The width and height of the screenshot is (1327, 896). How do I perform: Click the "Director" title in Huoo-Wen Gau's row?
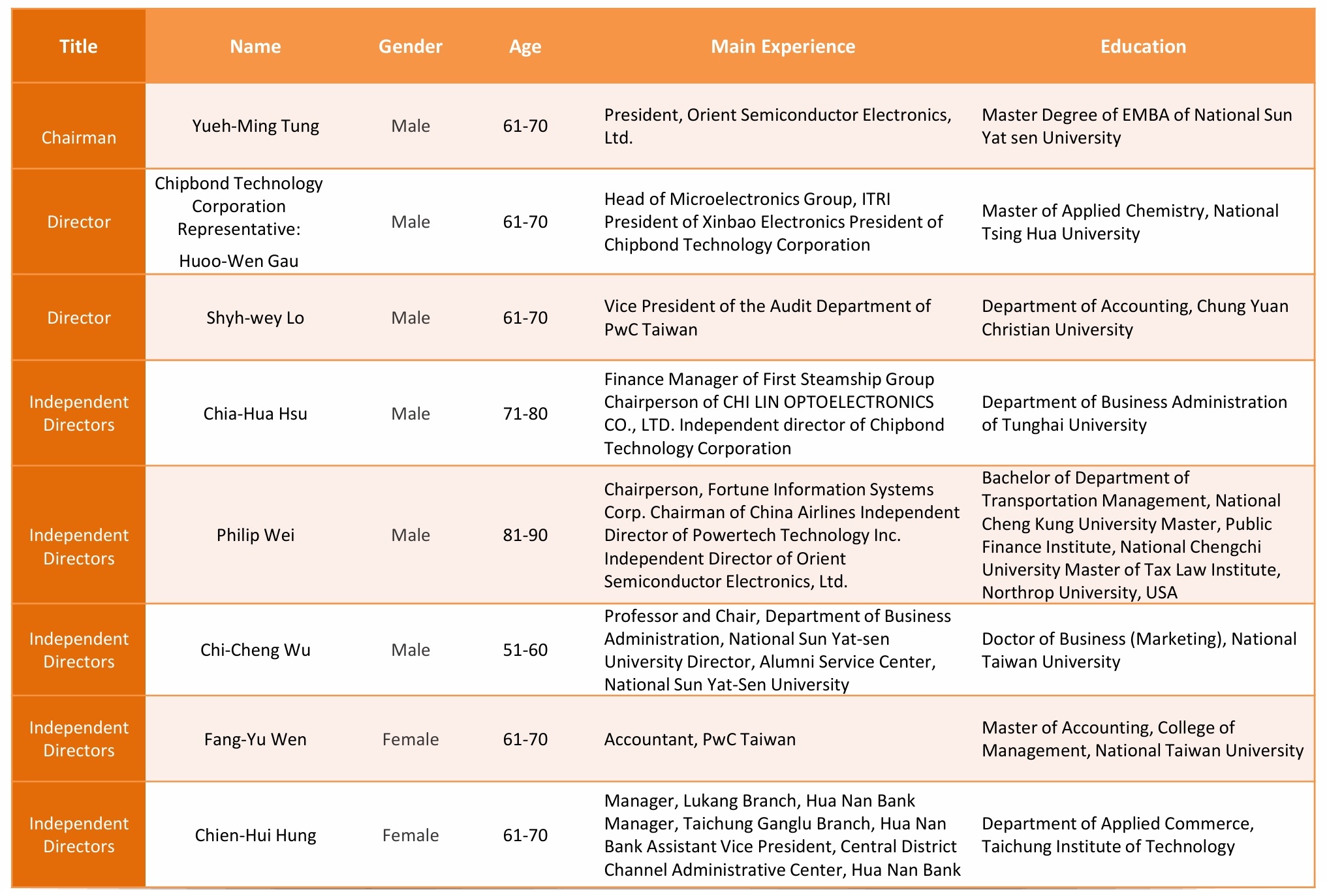tap(79, 222)
